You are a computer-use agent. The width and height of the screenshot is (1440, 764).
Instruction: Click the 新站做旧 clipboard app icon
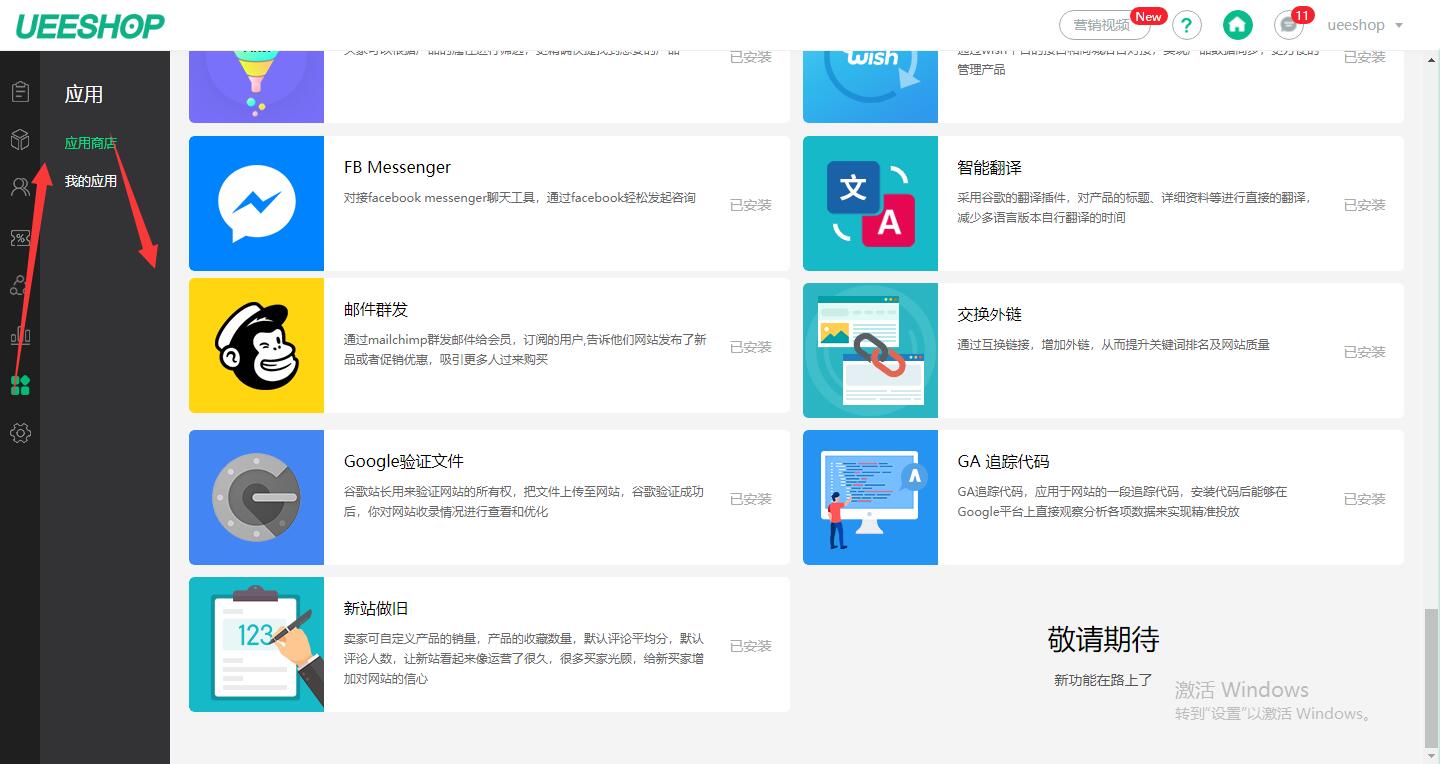(256, 644)
